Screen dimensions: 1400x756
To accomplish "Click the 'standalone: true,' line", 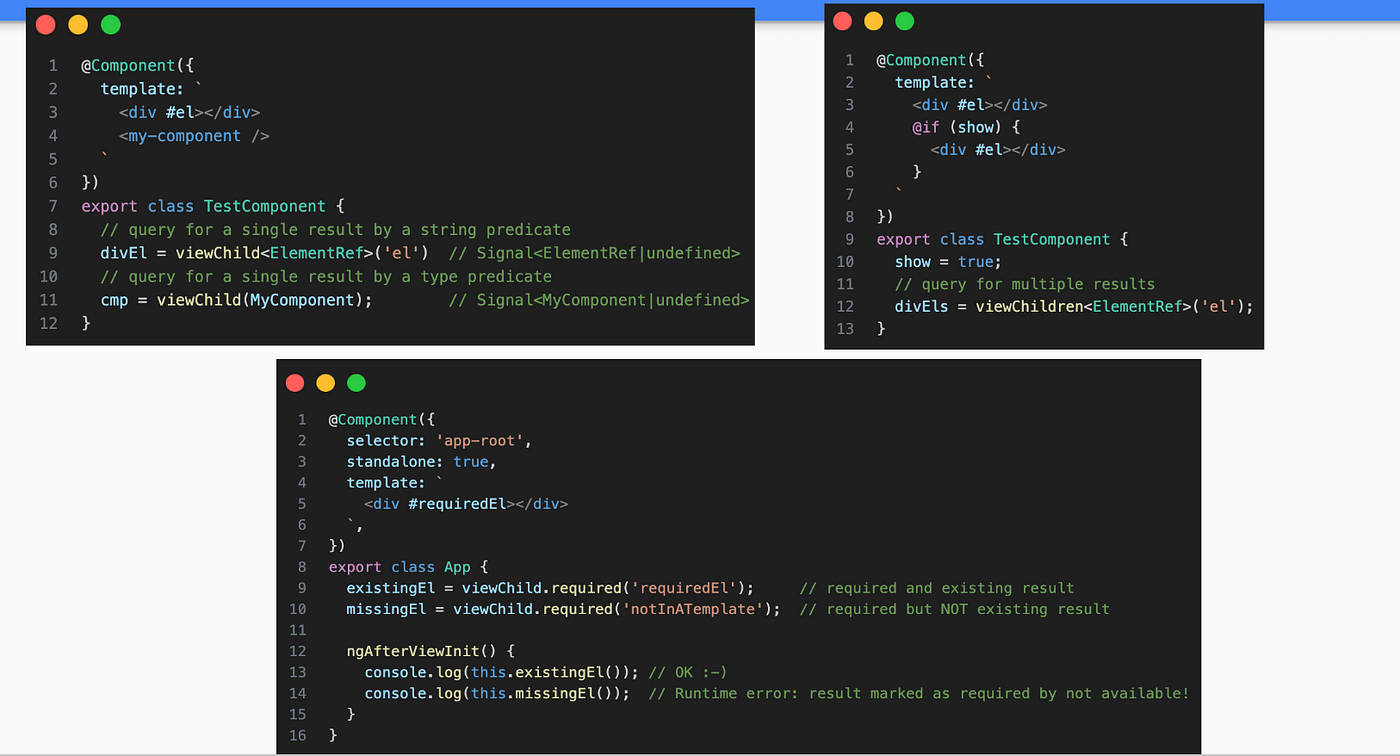I will pyautogui.click(x=421, y=462).
